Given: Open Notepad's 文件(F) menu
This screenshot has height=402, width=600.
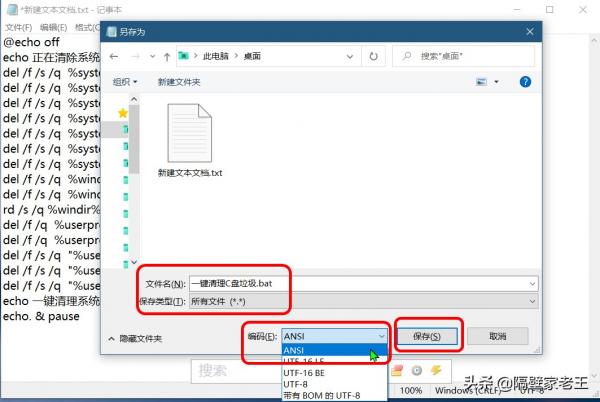Looking at the screenshot, I should pyautogui.click(x=18, y=28).
